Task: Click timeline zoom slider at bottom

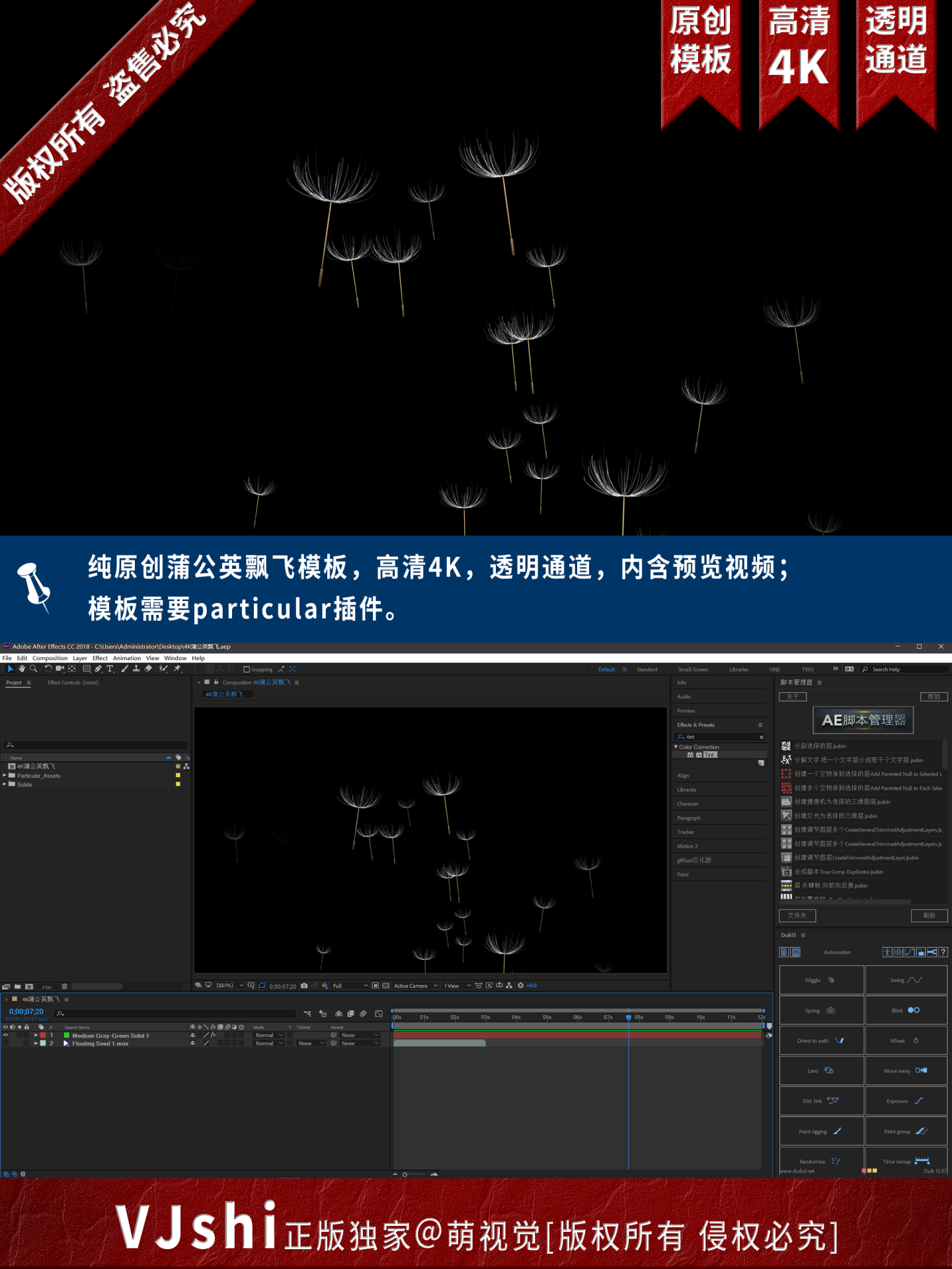Action: [x=414, y=1174]
